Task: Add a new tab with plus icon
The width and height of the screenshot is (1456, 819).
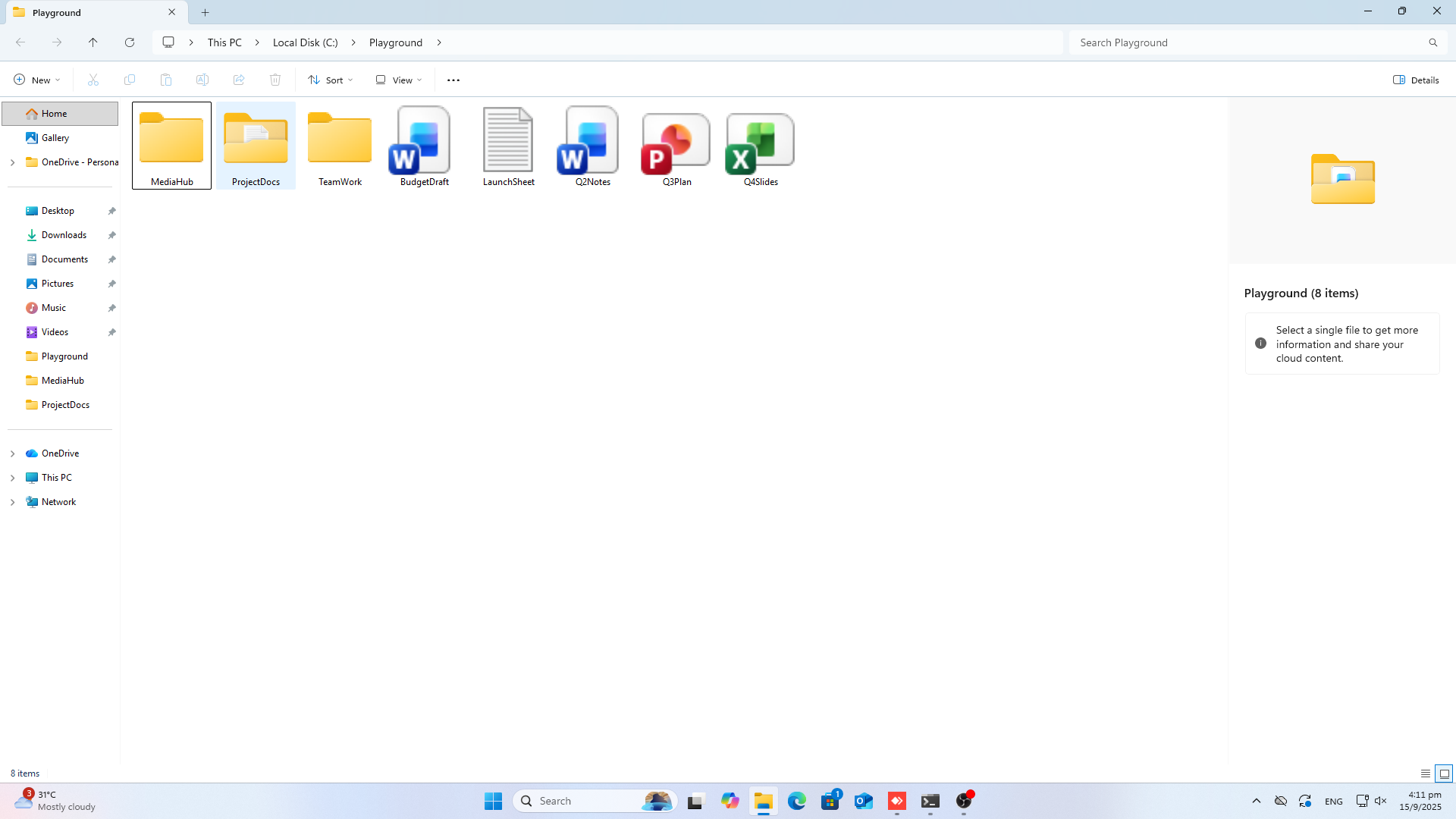Action: 205,12
